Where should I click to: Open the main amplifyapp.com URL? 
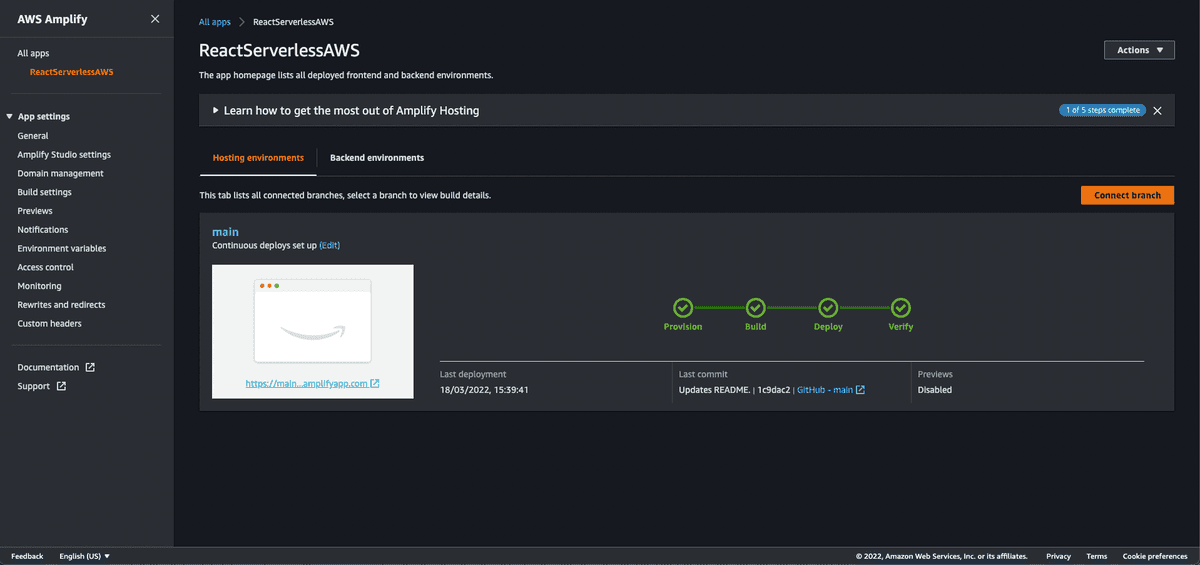tap(307, 383)
